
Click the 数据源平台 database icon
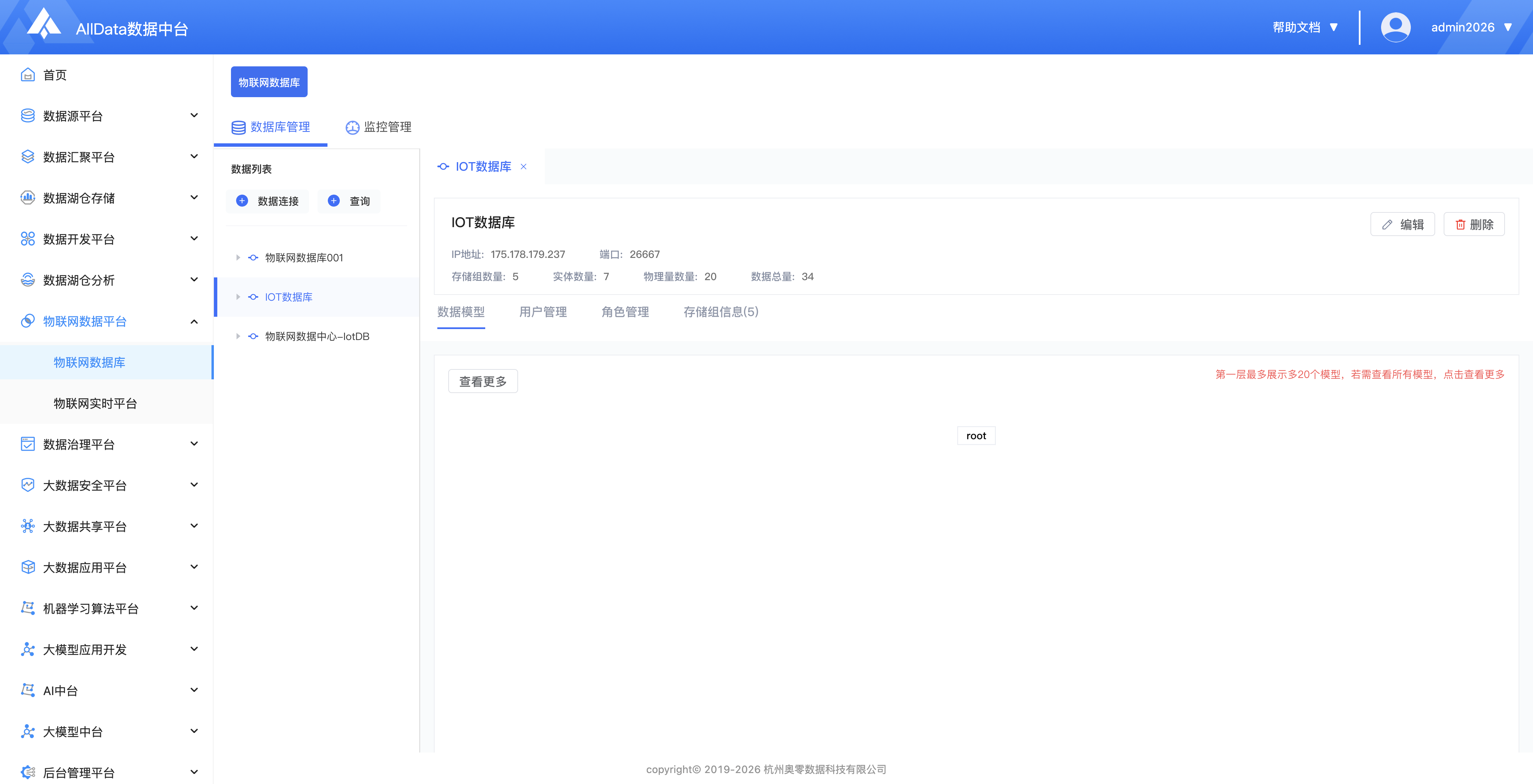[x=28, y=115]
